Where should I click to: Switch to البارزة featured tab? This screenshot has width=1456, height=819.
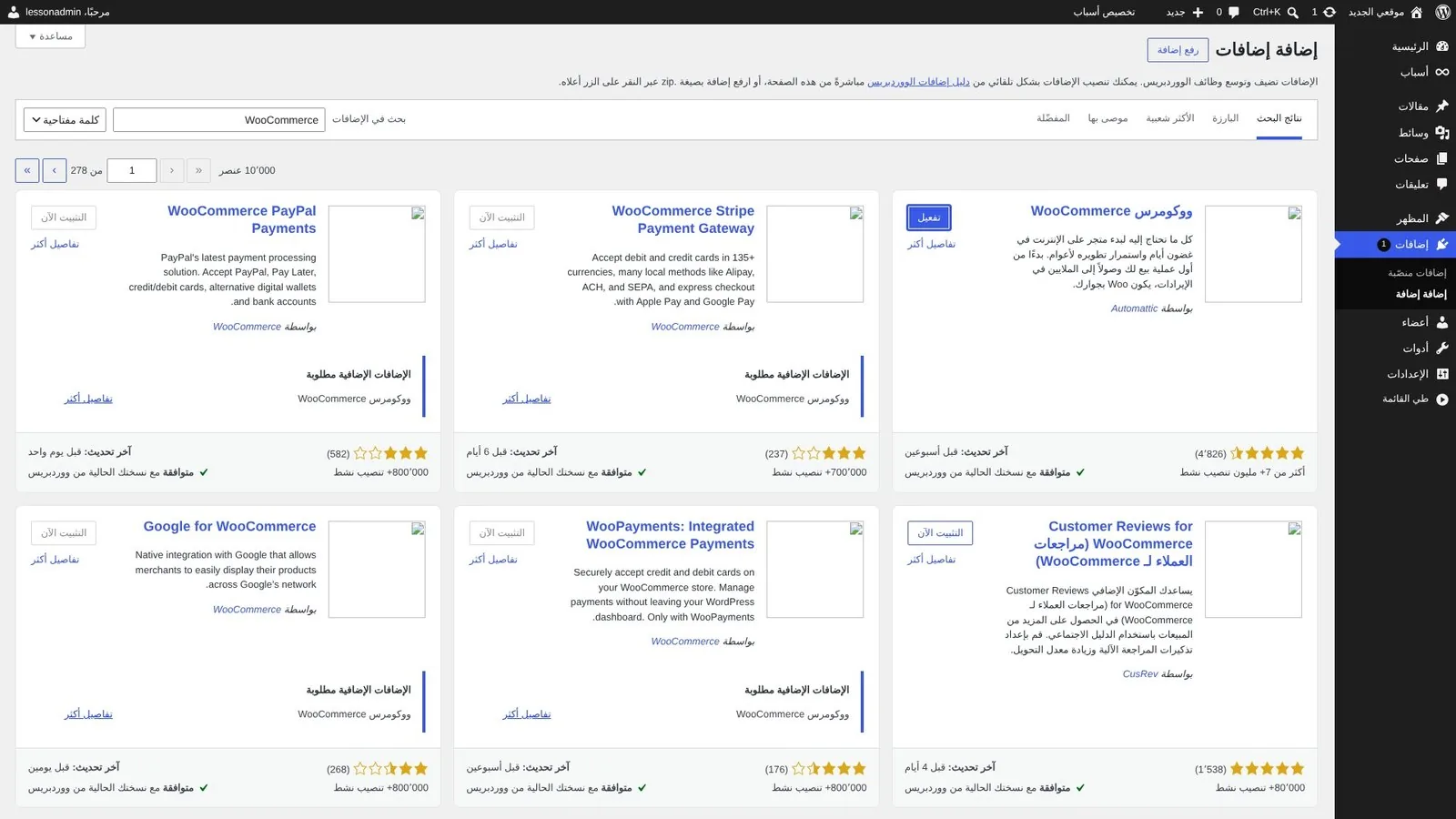(x=1225, y=118)
